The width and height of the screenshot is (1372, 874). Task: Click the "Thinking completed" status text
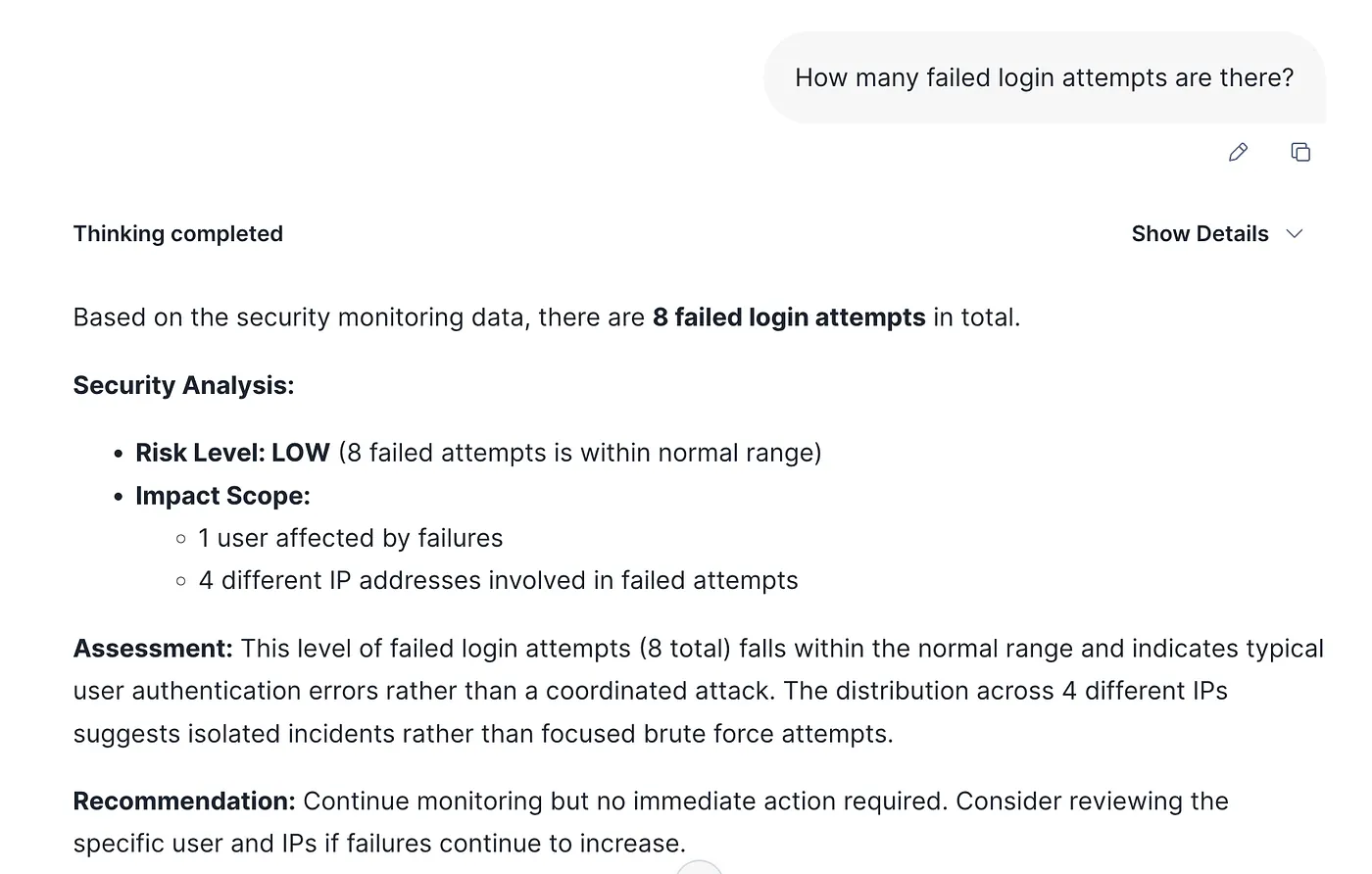pyautogui.click(x=177, y=233)
